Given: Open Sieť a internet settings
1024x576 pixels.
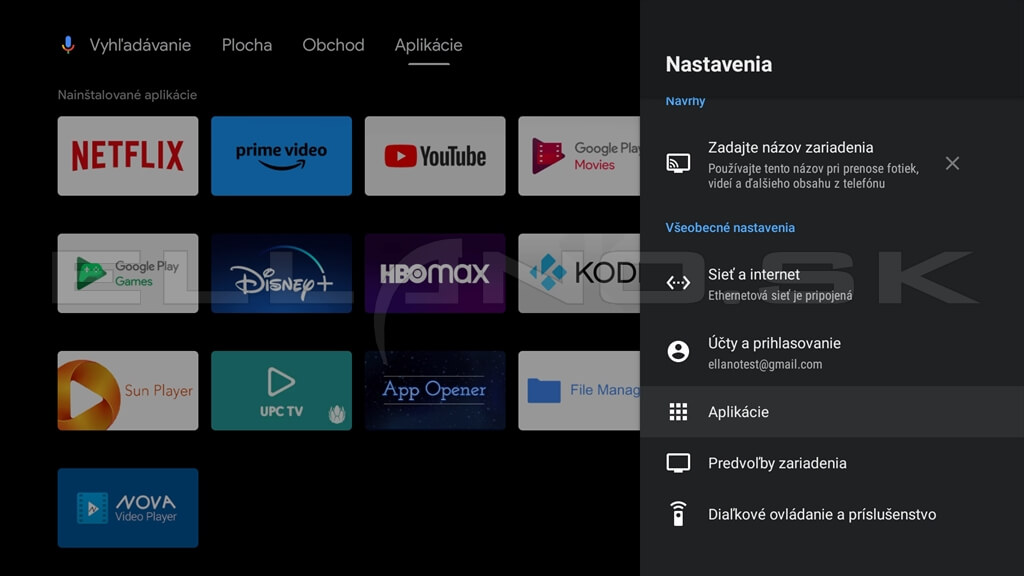Looking at the screenshot, I should coord(832,283).
